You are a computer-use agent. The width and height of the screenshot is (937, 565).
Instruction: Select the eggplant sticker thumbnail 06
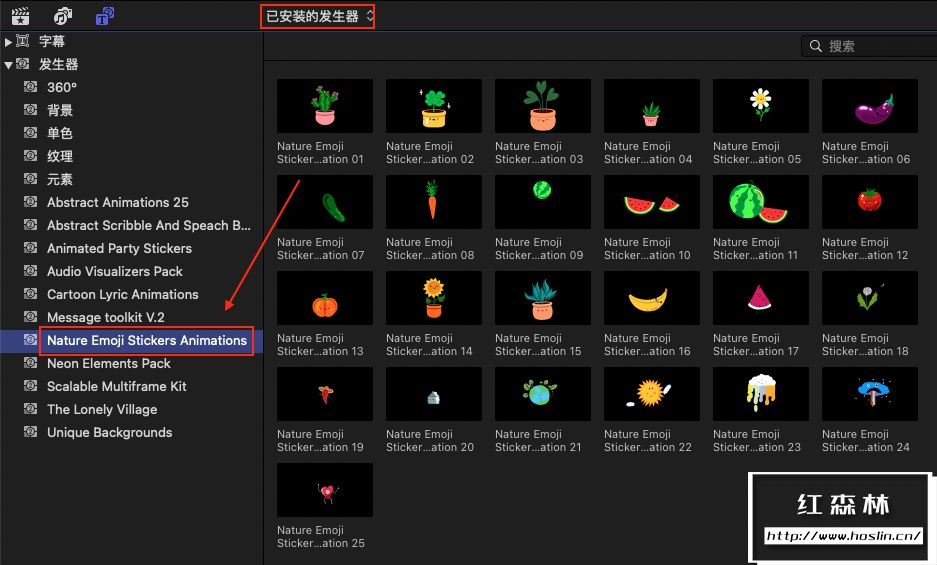click(870, 106)
